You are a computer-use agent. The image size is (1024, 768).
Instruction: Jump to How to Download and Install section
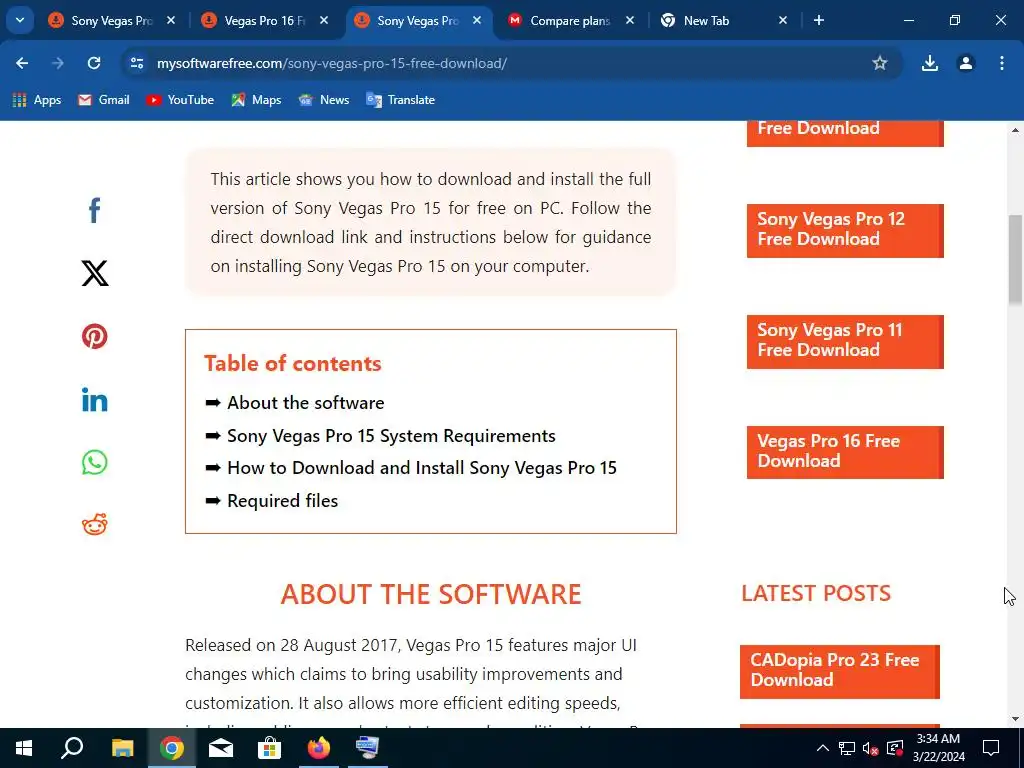(x=422, y=468)
